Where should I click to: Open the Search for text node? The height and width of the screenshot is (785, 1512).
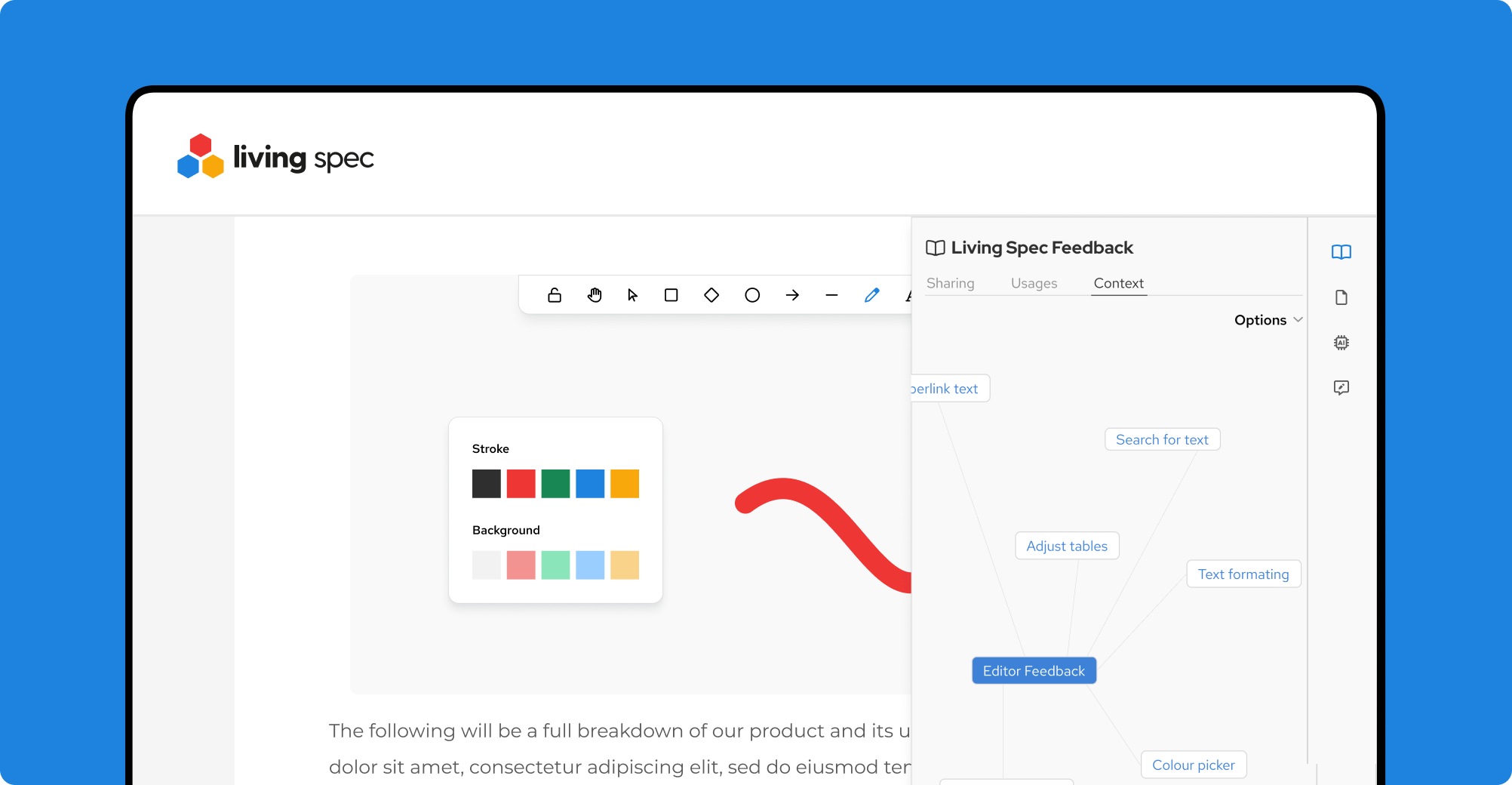pyautogui.click(x=1162, y=440)
